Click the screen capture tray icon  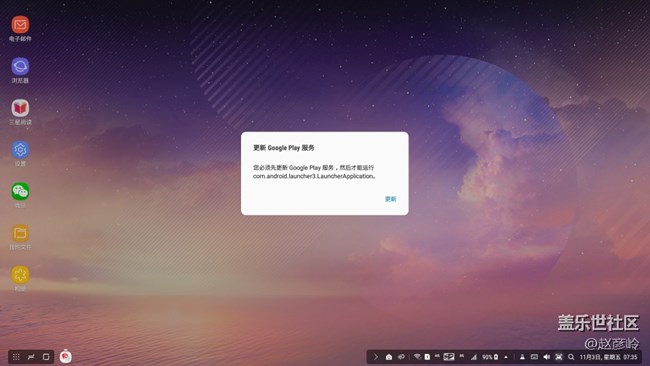559,357
